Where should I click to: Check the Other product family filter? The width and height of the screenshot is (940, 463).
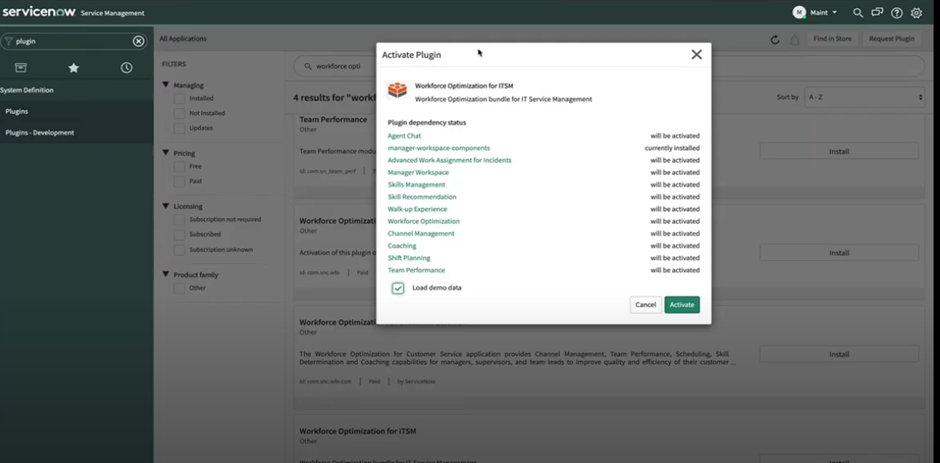pyautogui.click(x=179, y=288)
